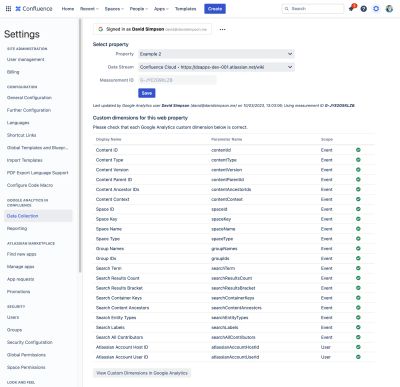Click the Search input field
The width and height of the screenshot is (400, 387).
click(x=313, y=9)
